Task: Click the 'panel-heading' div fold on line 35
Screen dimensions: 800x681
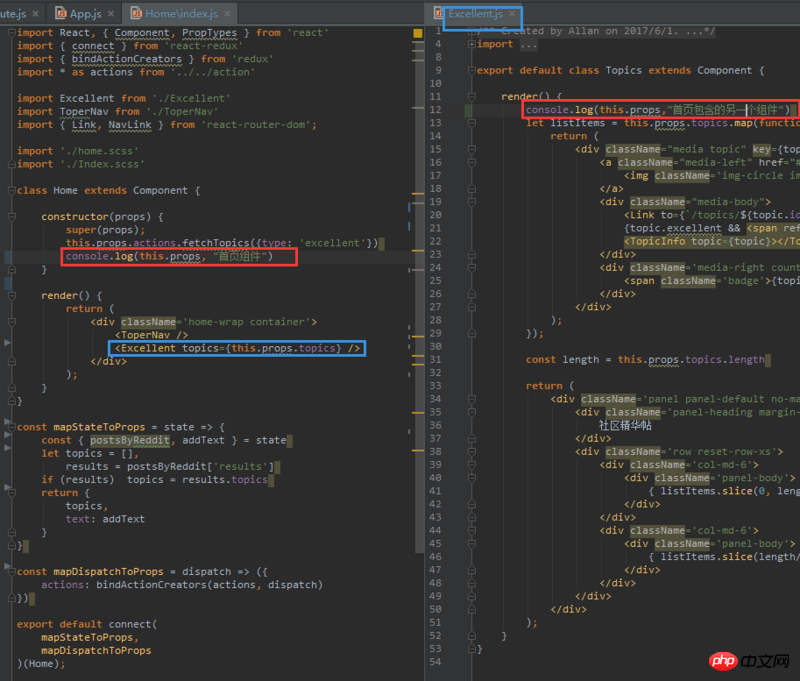Action: (x=471, y=412)
